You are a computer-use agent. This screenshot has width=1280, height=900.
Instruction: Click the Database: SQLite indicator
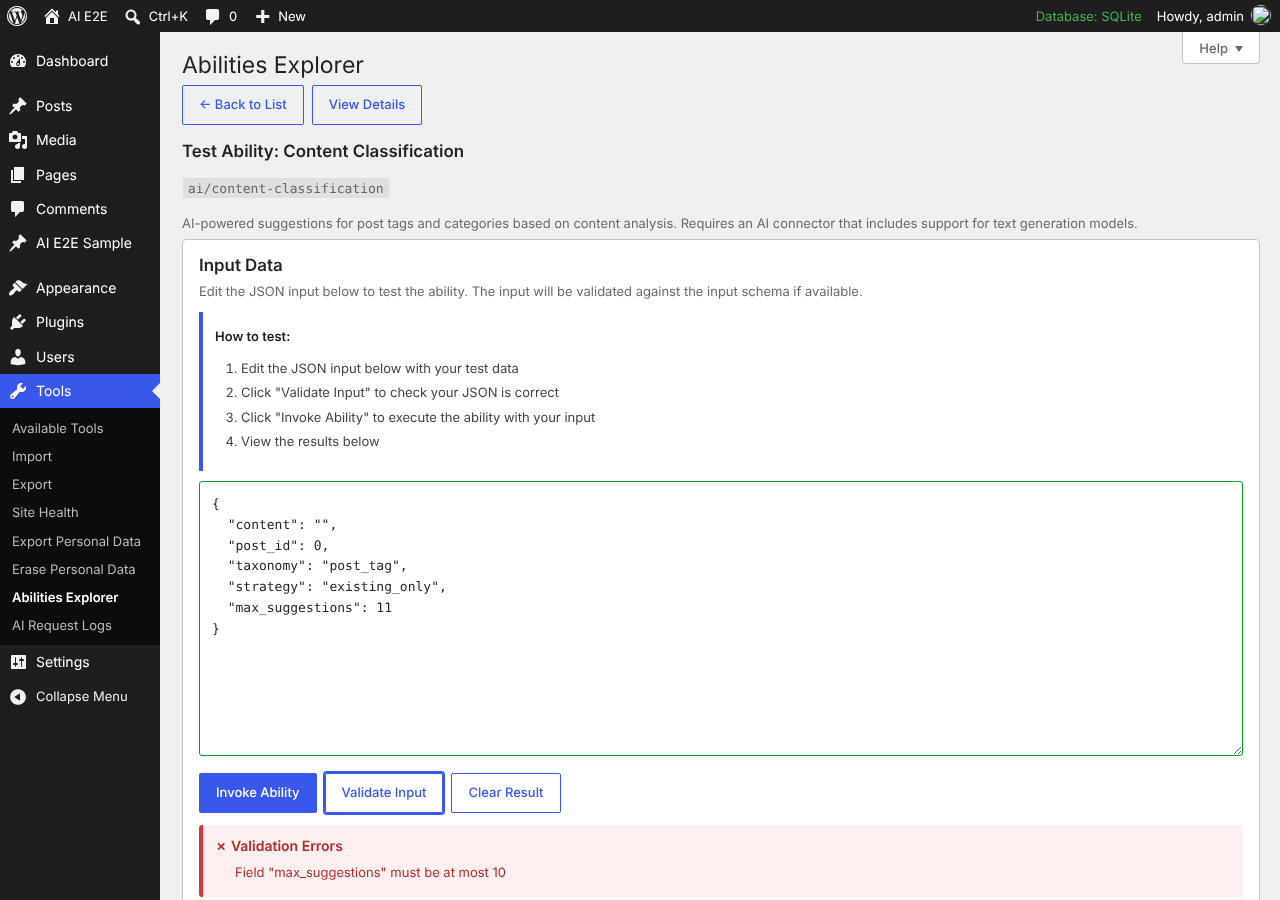click(1088, 16)
